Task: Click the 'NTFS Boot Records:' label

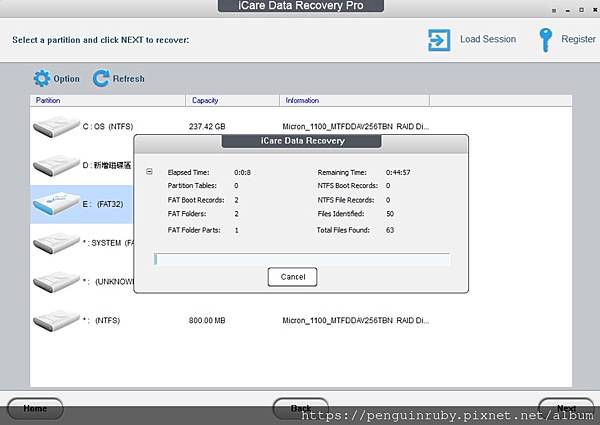Action: click(x=347, y=186)
